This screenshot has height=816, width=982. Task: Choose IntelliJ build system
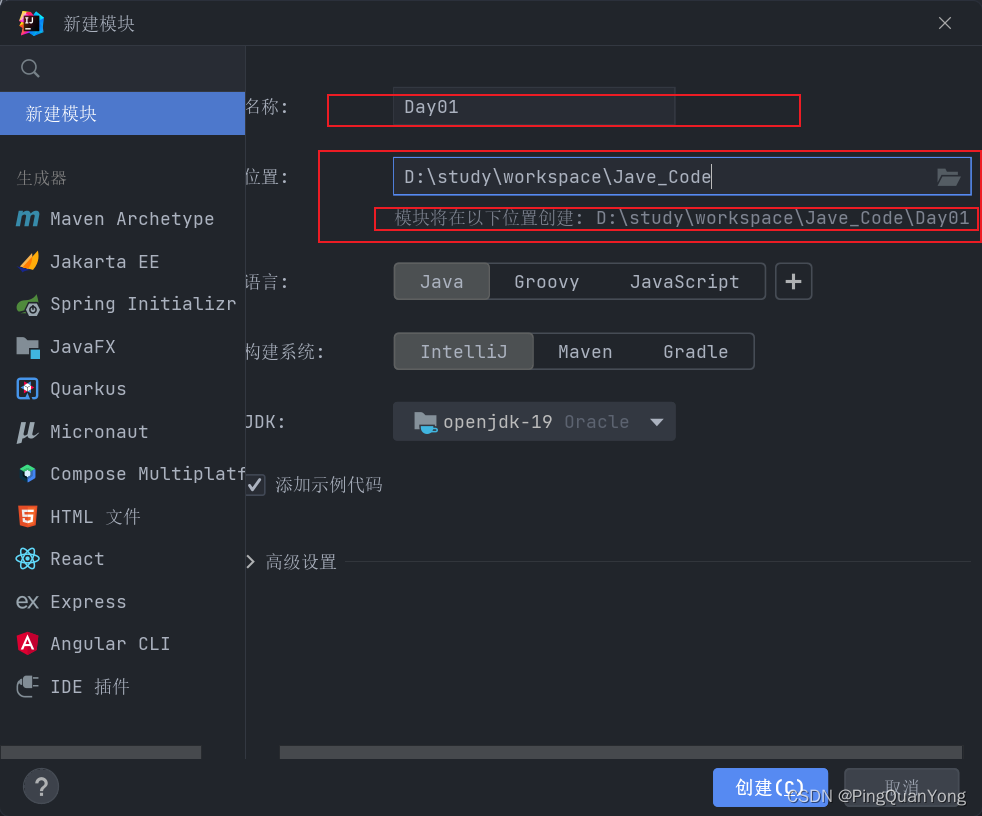pos(463,351)
